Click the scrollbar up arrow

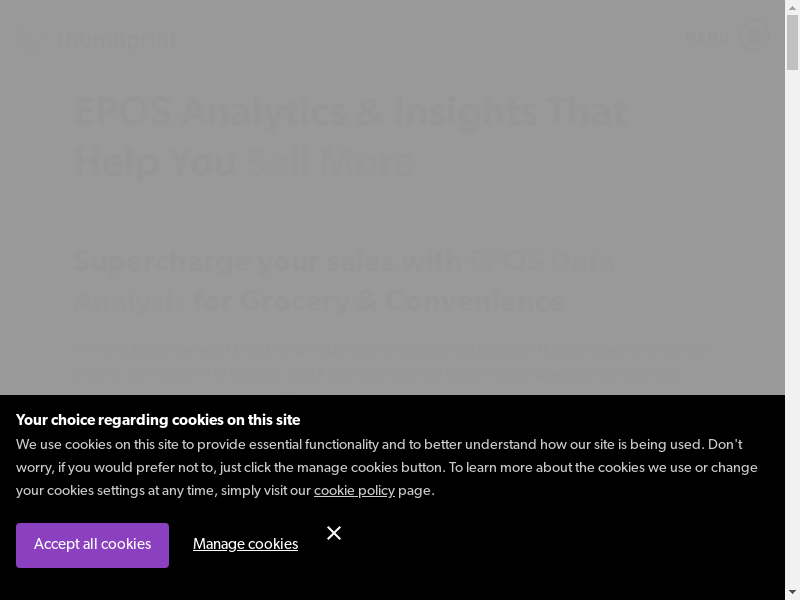pos(792,7)
